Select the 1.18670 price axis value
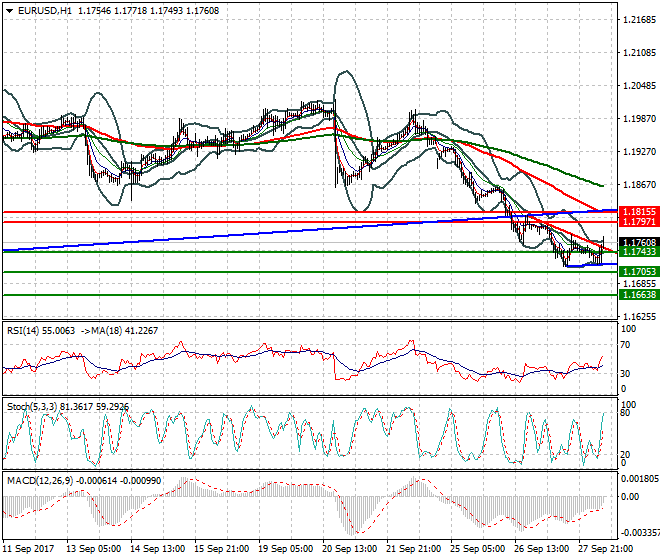Image resolution: width=660 pixels, height=560 pixels. [639, 184]
